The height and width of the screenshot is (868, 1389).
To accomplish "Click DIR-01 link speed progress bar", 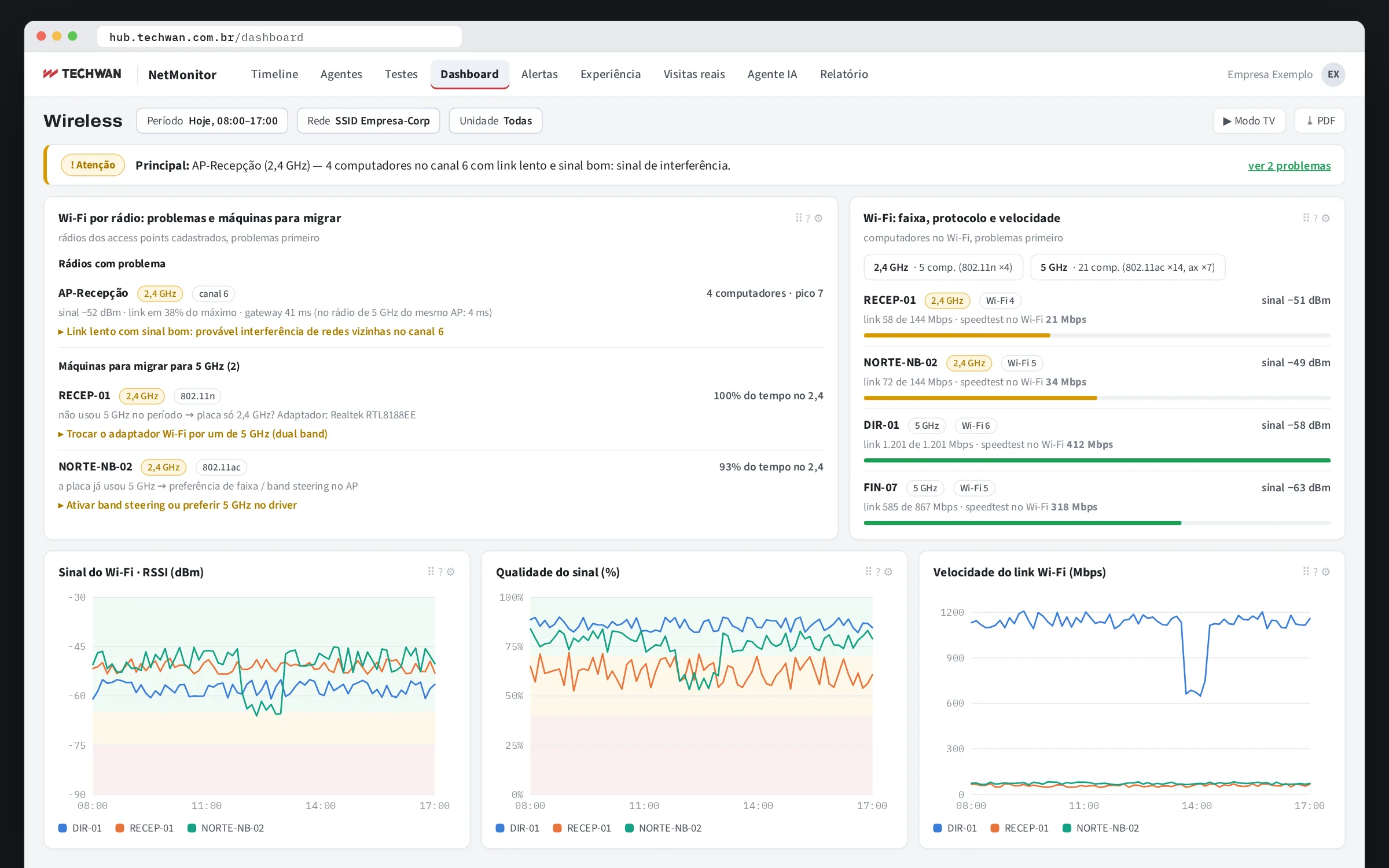I will [x=1097, y=460].
